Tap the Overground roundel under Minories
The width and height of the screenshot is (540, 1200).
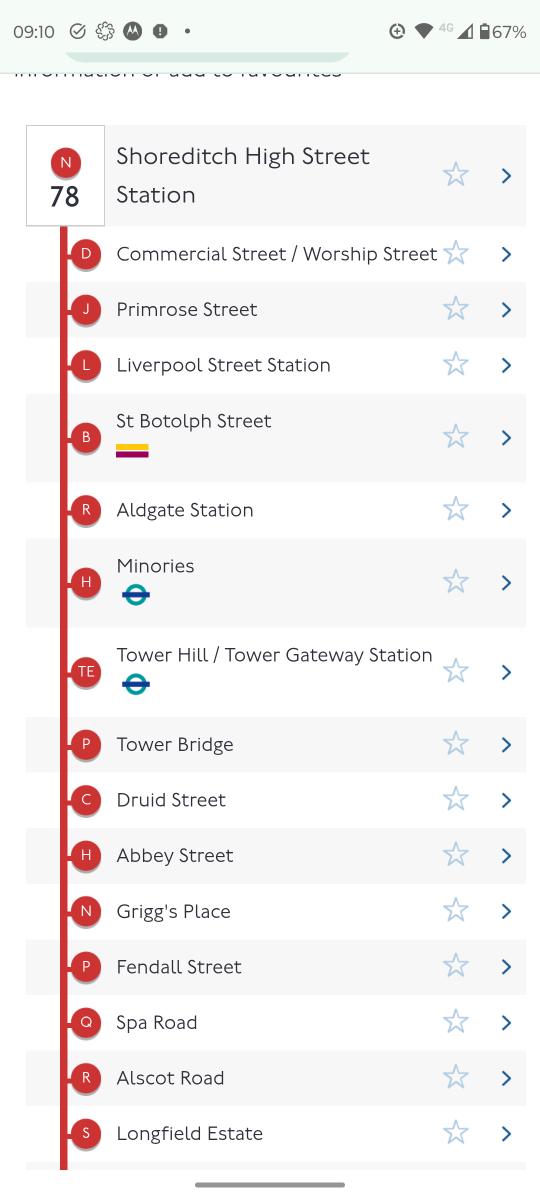(136, 595)
